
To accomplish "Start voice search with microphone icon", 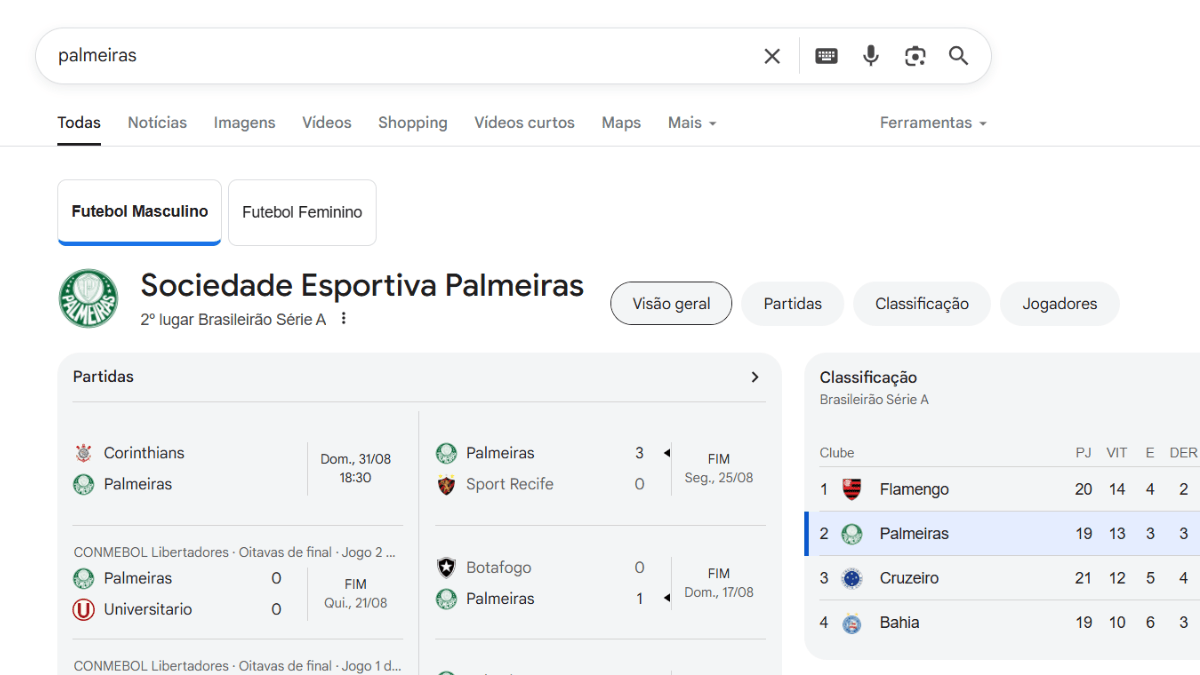I will tap(871, 56).
